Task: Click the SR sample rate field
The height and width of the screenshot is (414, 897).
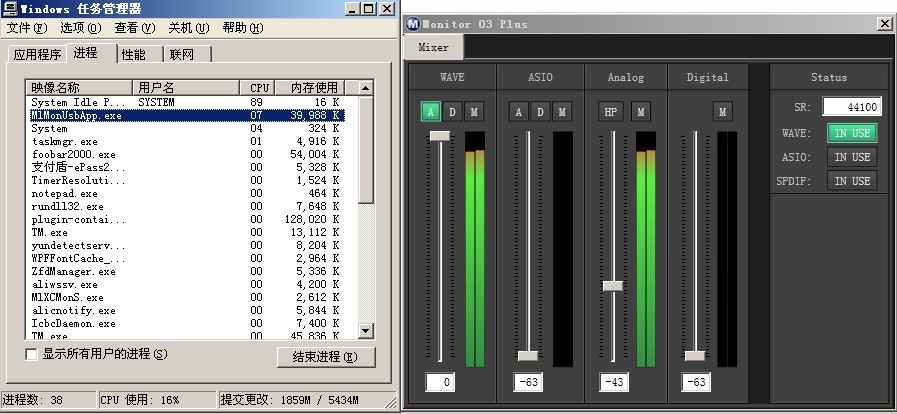Action: click(x=850, y=106)
